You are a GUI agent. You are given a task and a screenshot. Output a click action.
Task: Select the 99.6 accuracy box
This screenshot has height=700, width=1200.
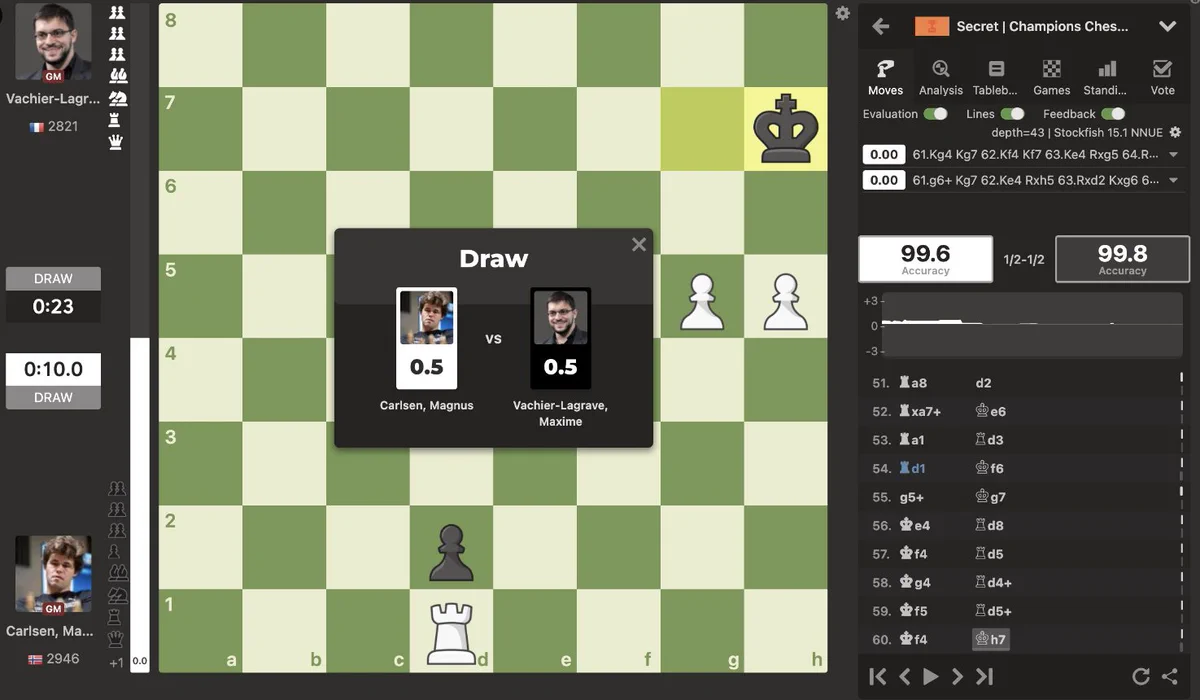pyautogui.click(x=925, y=259)
